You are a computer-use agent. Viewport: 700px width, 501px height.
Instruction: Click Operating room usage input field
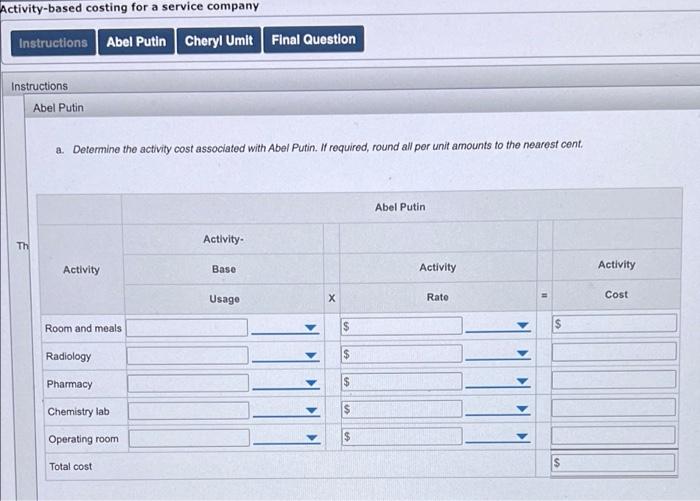189,438
